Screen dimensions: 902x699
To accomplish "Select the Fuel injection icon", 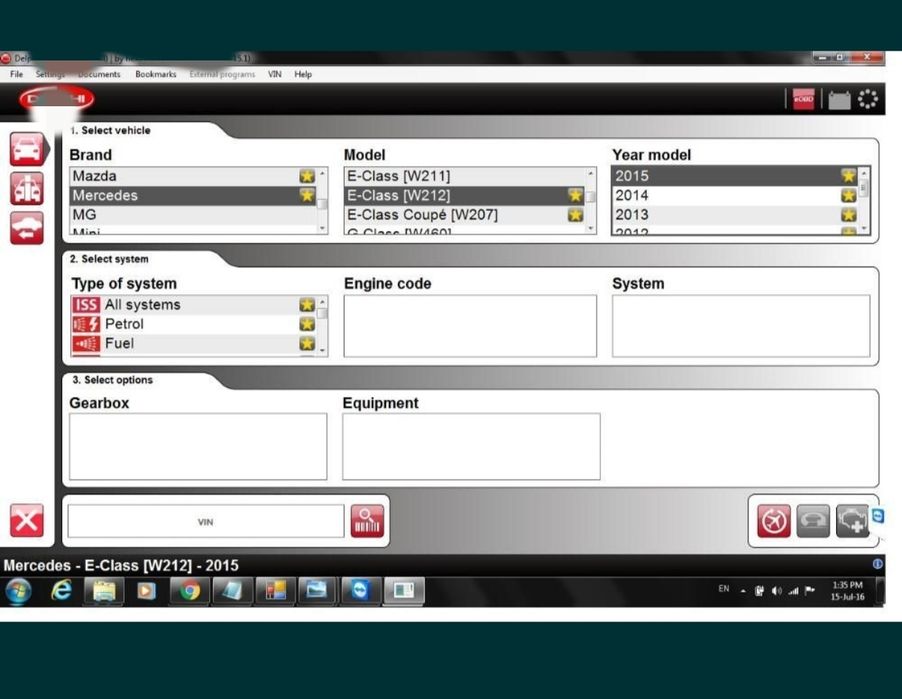I will (x=86, y=343).
